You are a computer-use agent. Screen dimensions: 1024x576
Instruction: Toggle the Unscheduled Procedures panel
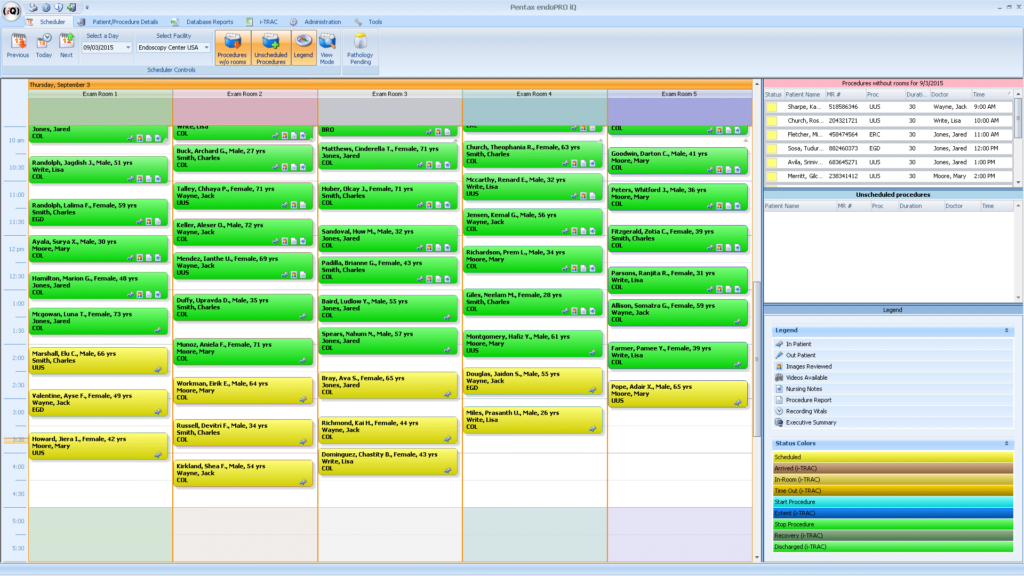click(270, 47)
